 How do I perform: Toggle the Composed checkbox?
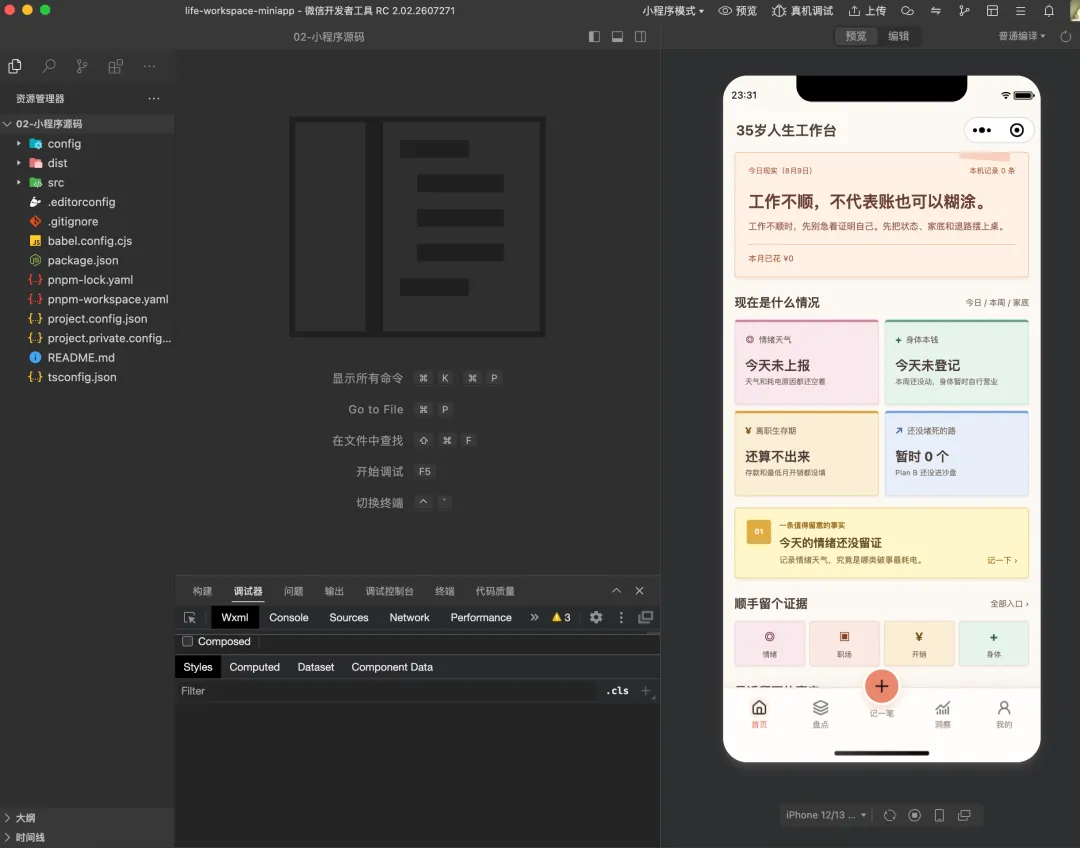[187, 641]
